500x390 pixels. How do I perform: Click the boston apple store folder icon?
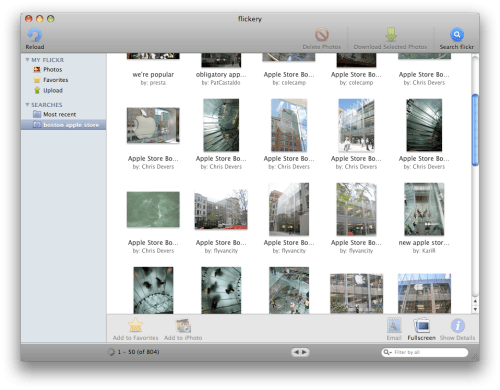[37, 125]
